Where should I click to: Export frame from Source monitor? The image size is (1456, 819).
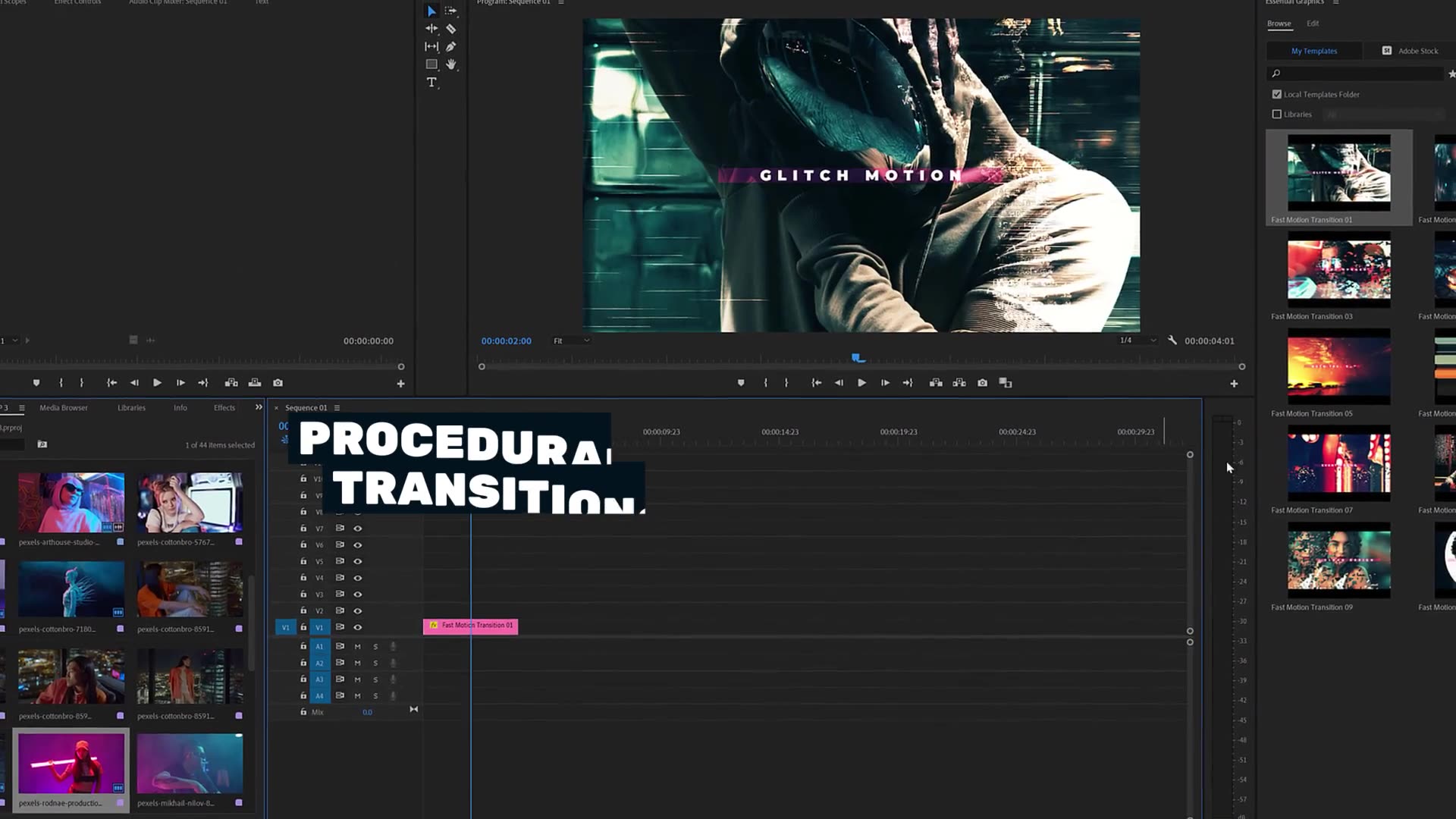coord(278,383)
